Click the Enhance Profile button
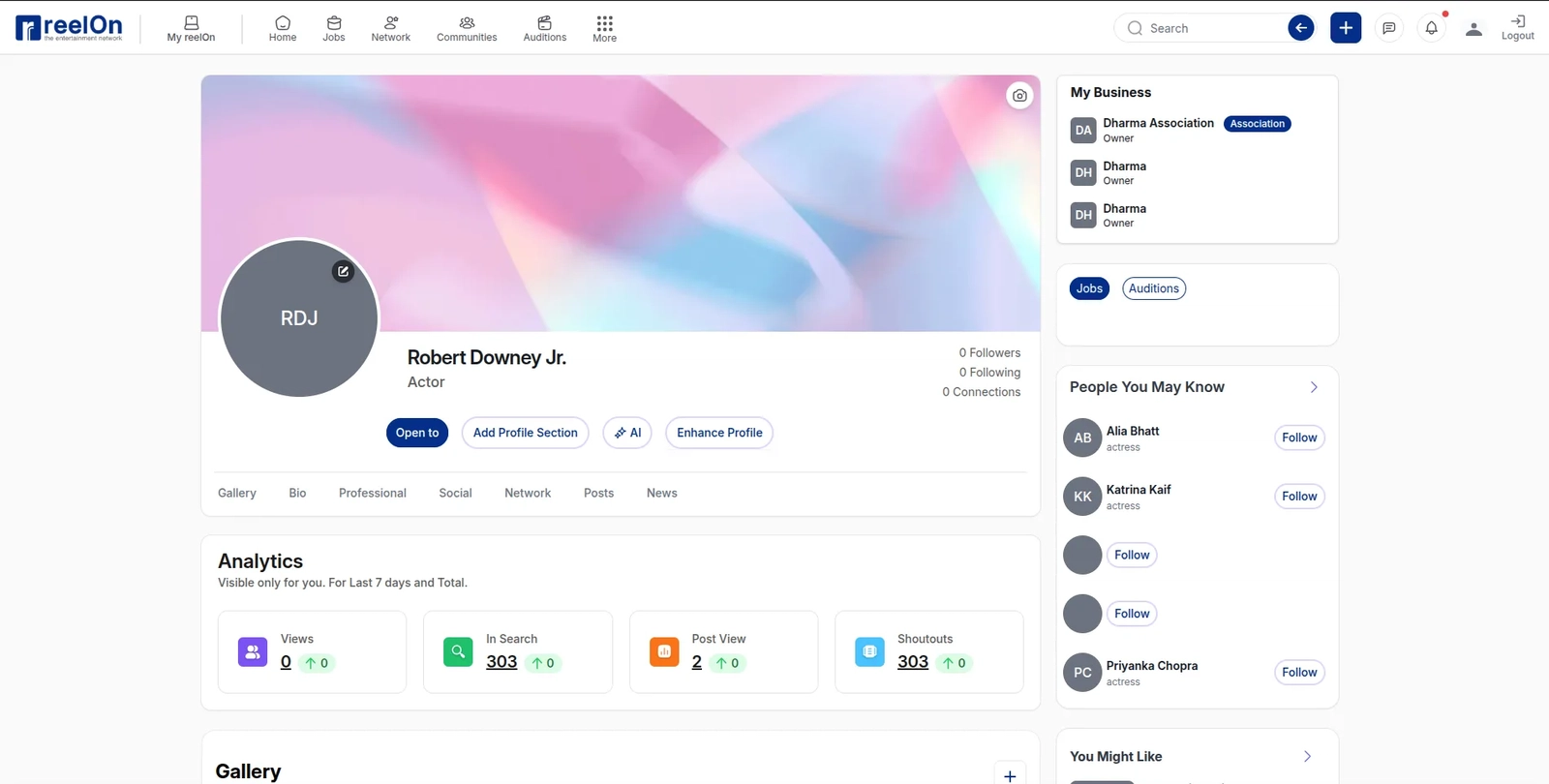 click(719, 433)
